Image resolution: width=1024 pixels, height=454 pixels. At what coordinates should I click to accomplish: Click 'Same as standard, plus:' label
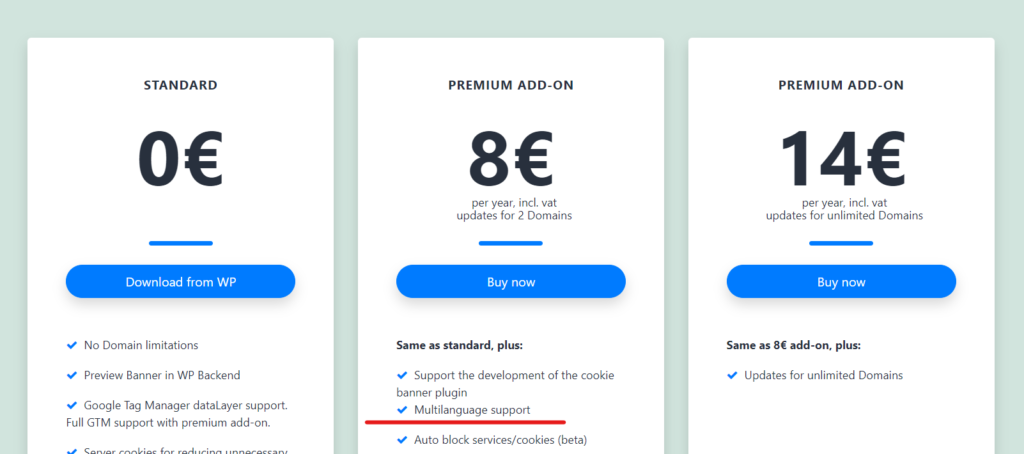(x=459, y=346)
